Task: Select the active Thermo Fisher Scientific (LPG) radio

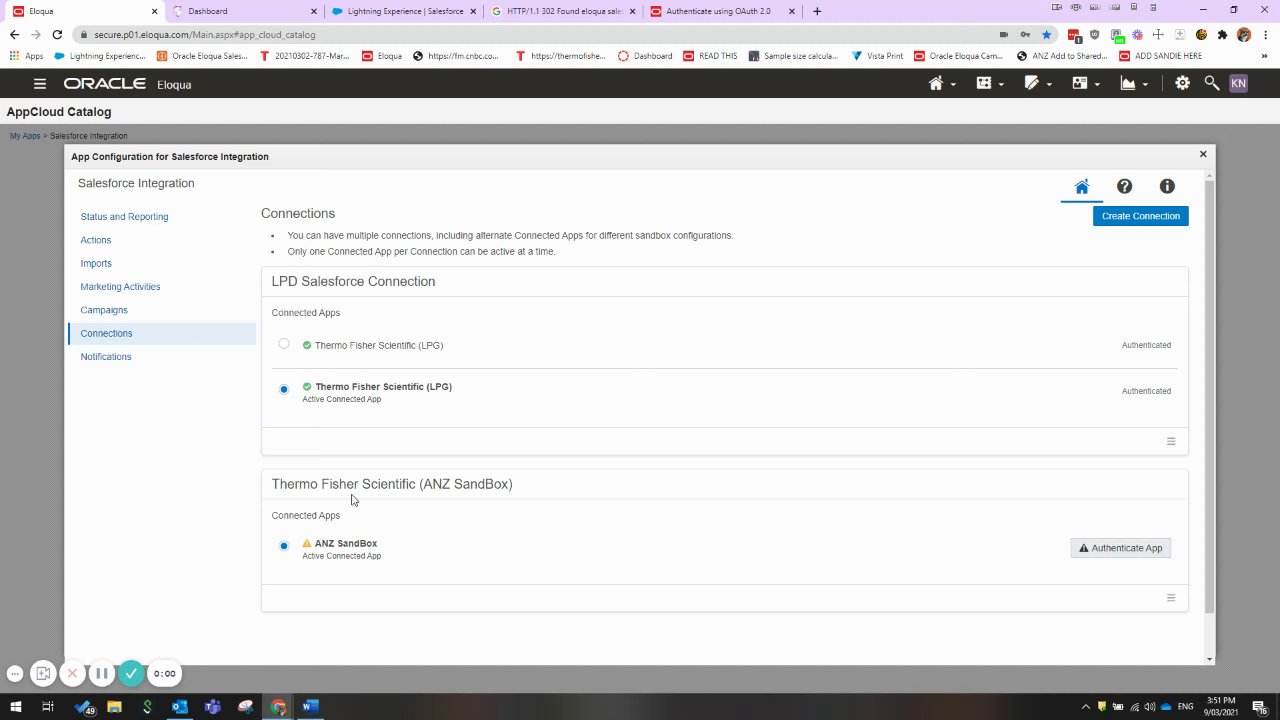Action: click(x=284, y=389)
